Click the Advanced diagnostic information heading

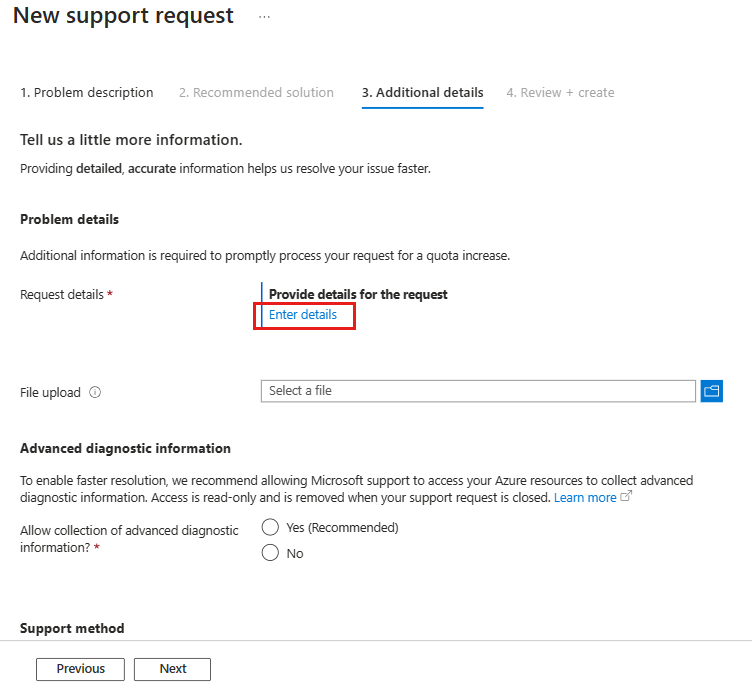pyautogui.click(x=125, y=448)
